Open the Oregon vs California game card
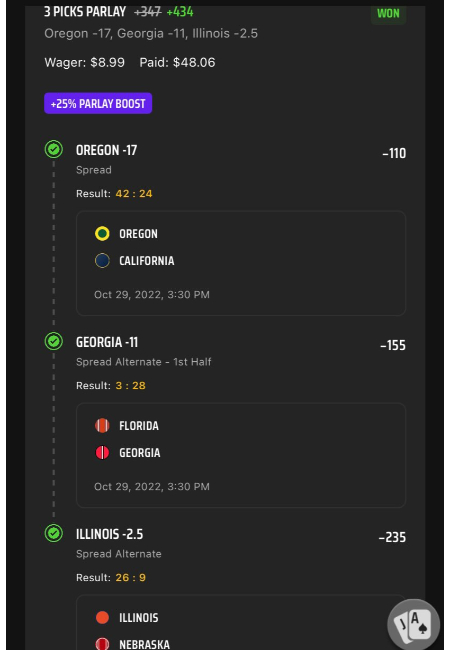450x650 pixels. (241, 263)
